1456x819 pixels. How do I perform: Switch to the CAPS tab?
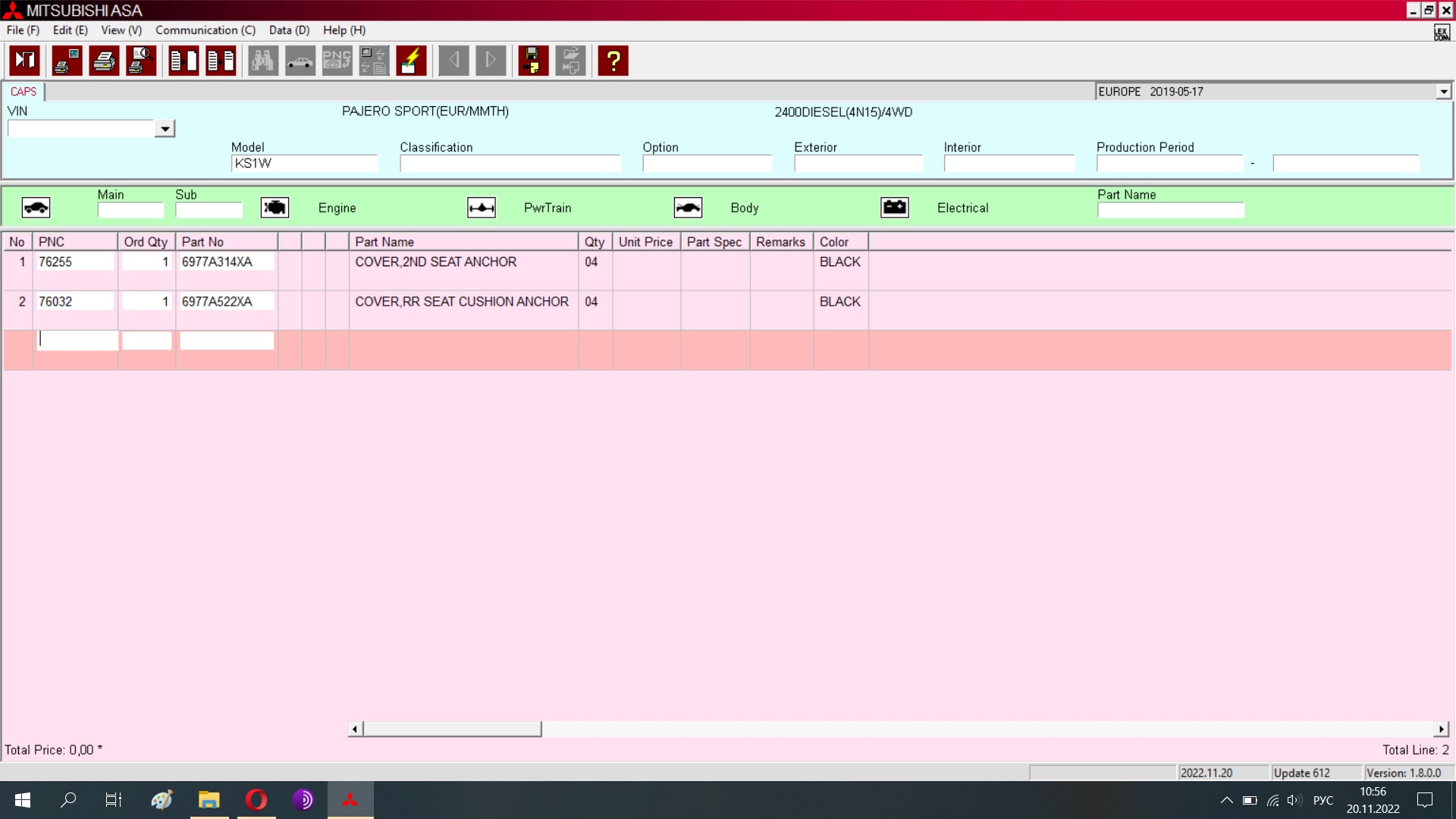(x=24, y=92)
